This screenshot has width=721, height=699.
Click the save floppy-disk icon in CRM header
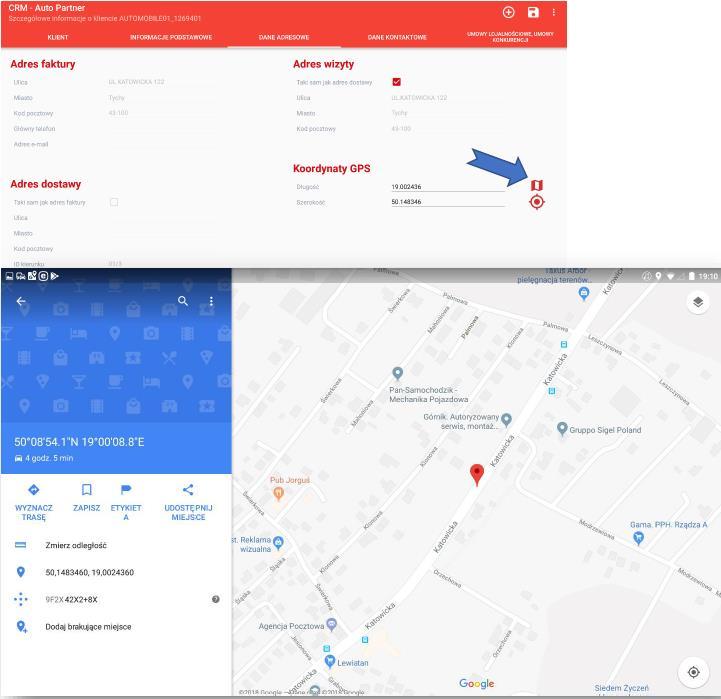[x=533, y=12]
